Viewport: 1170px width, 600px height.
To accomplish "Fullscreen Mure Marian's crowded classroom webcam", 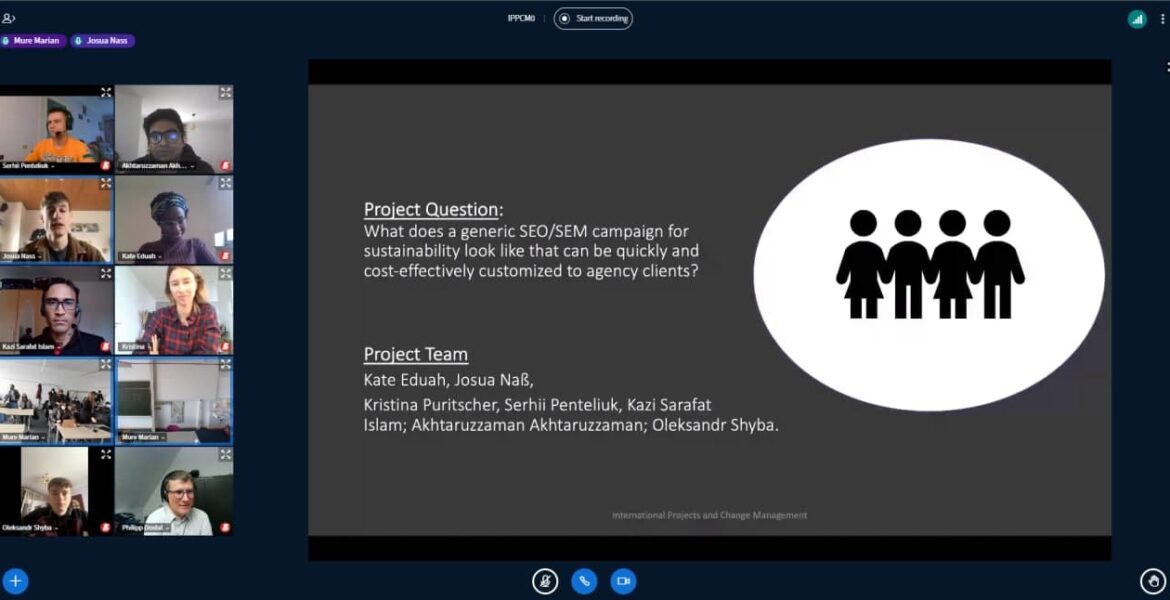I will pyautogui.click(x=106, y=364).
